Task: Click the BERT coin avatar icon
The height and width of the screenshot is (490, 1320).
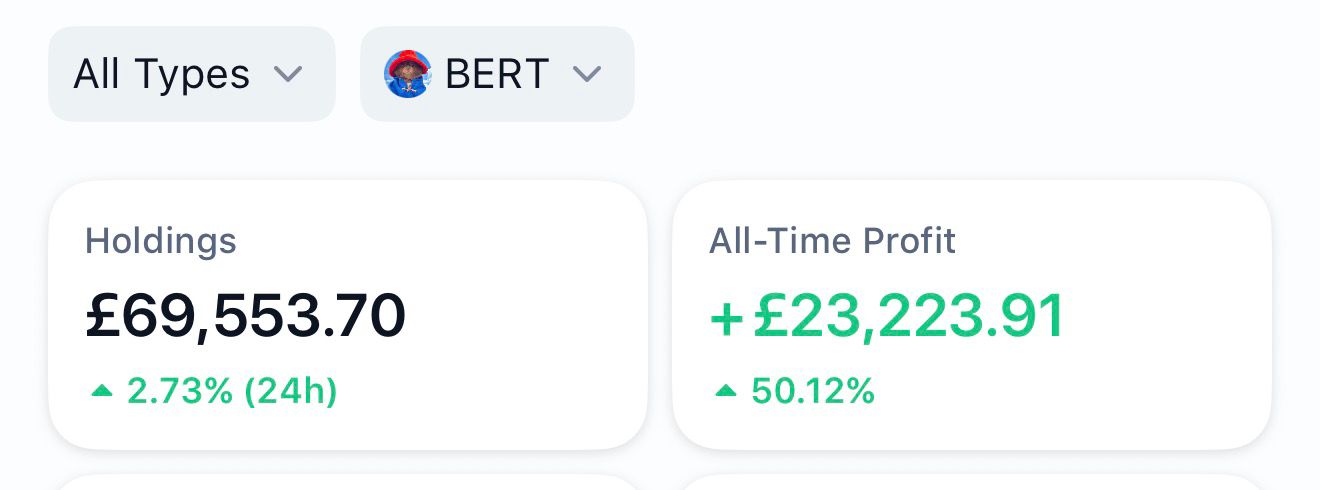Action: coord(407,74)
